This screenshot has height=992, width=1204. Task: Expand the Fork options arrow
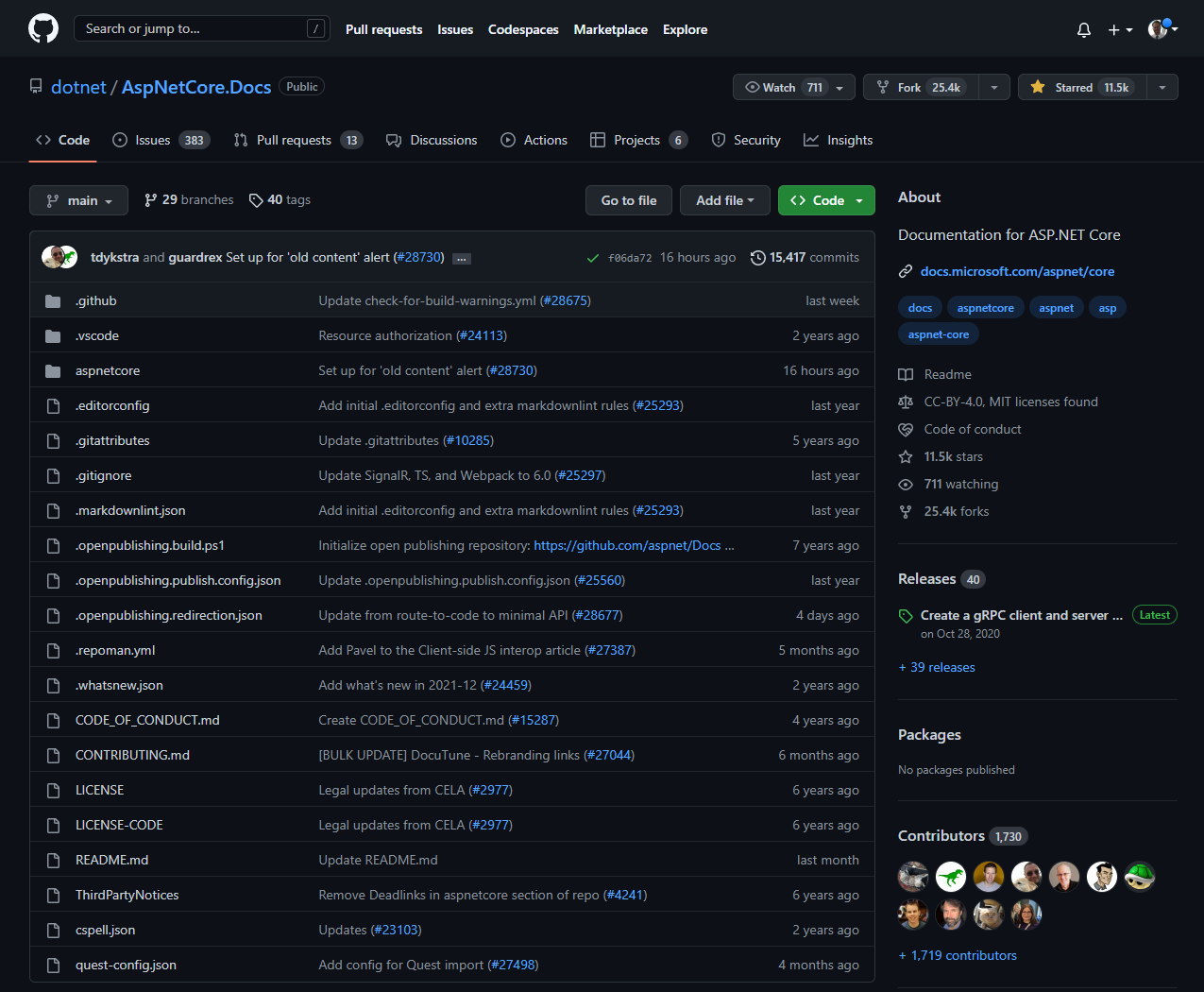(993, 87)
